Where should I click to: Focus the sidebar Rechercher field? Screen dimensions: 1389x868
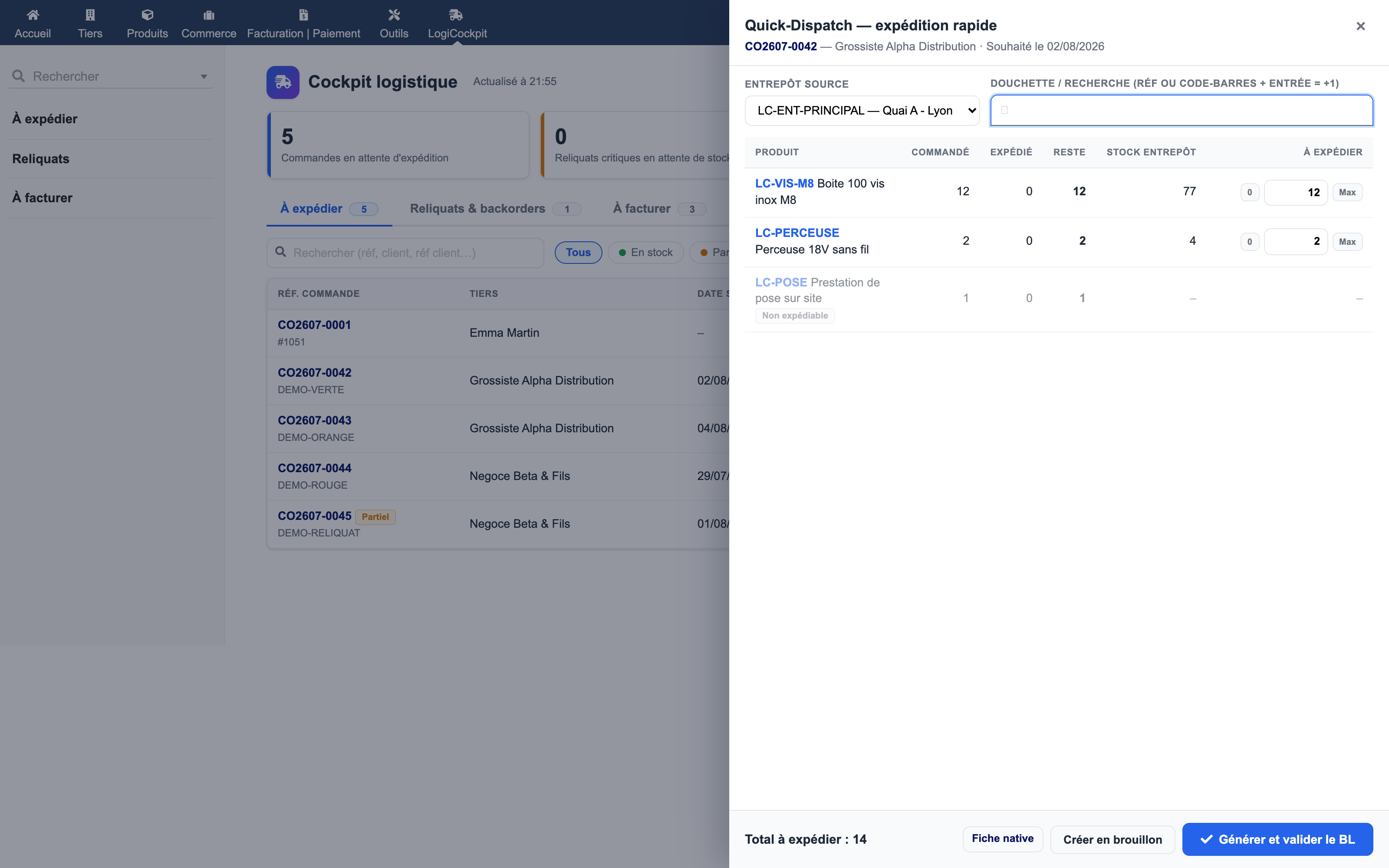110,76
